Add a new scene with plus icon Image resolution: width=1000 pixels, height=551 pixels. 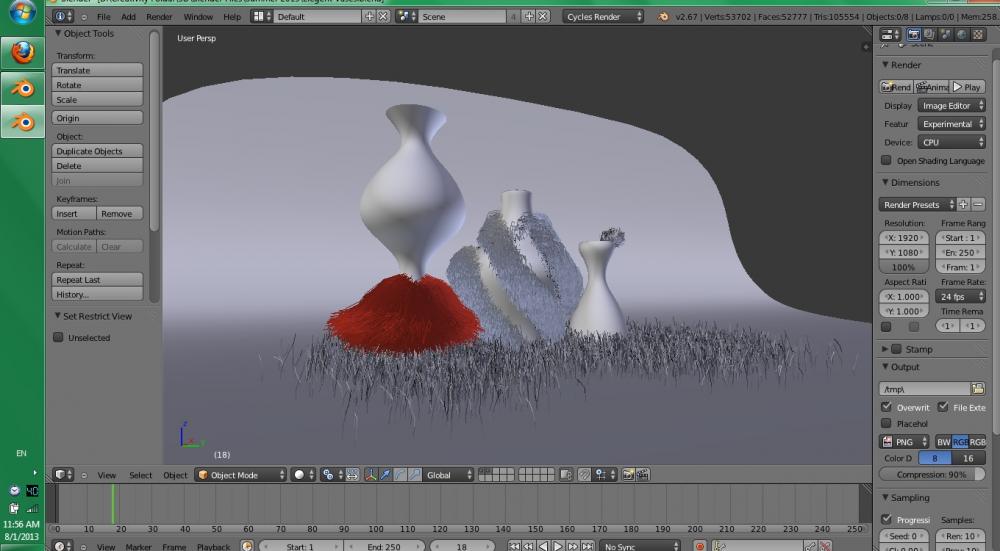click(529, 17)
